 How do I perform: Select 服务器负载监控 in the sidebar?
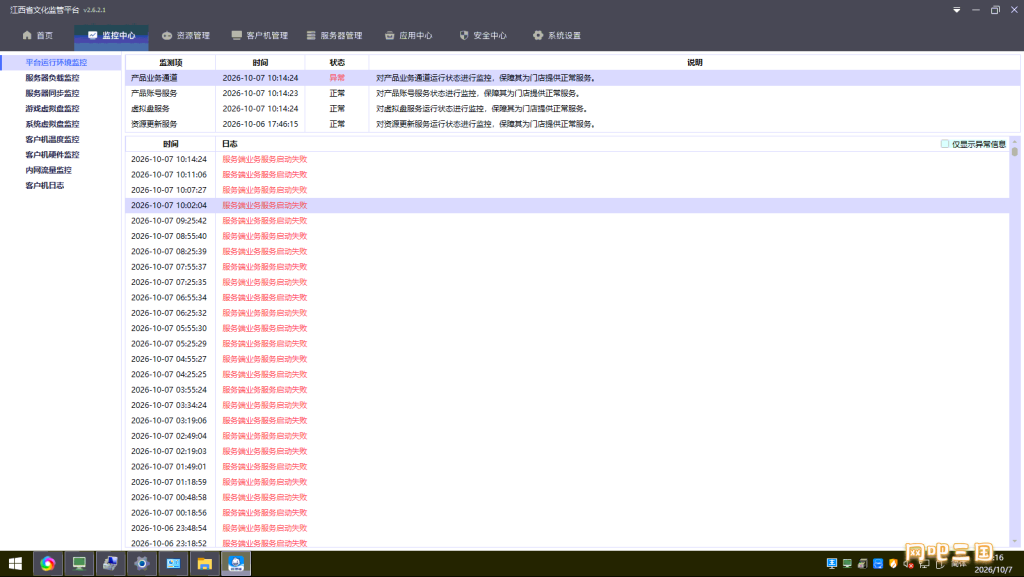52,78
